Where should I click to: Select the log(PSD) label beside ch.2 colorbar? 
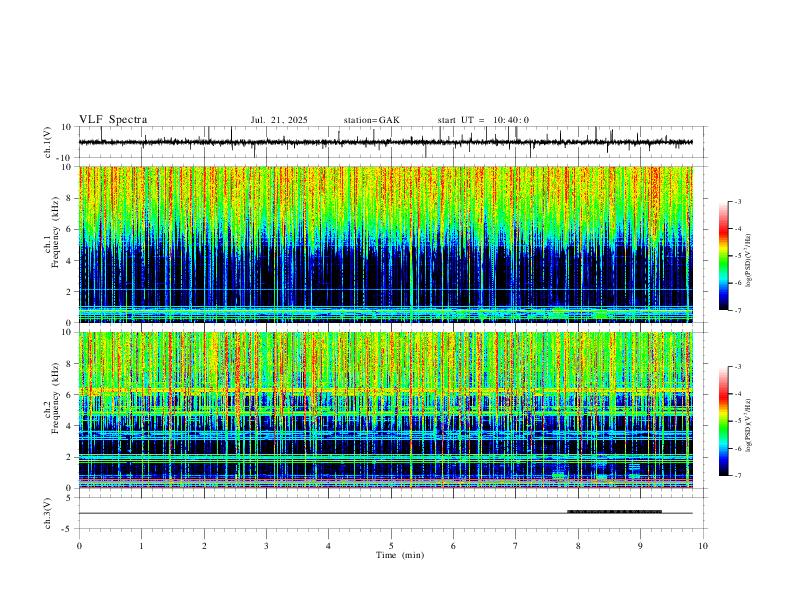pos(749,426)
